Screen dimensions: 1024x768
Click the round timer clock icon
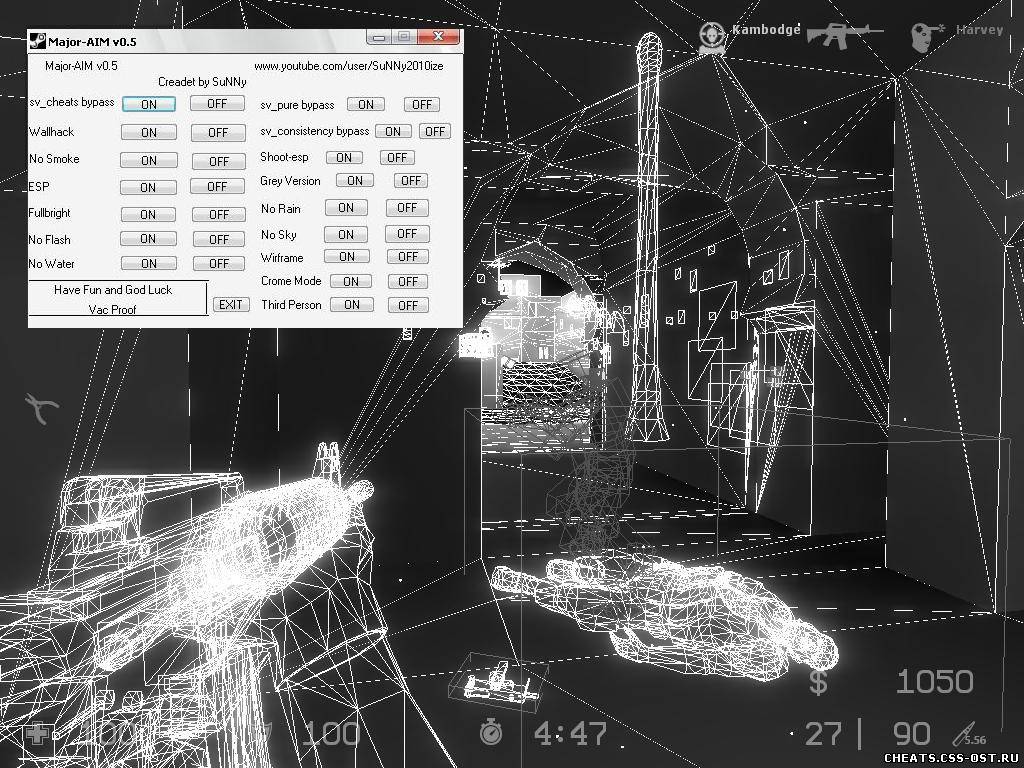click(x=491, y=733)
